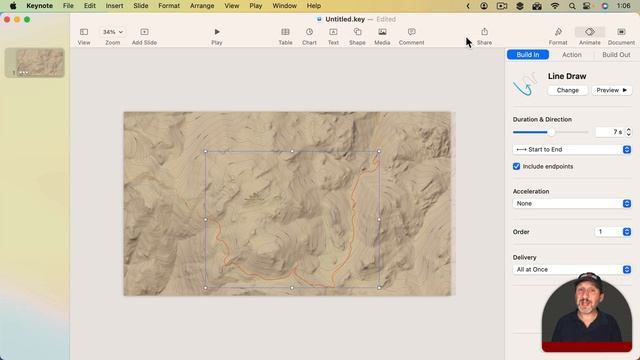
Task: Open the Arrange menu
Action: pos(202,6)
